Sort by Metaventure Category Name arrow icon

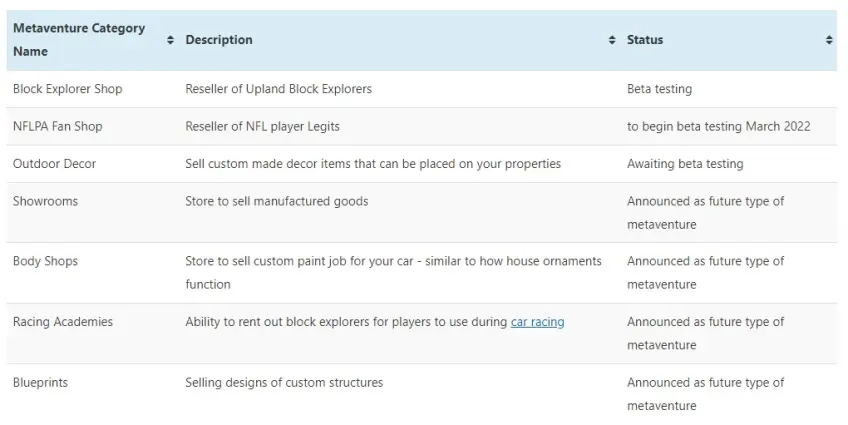pos(170,40)
